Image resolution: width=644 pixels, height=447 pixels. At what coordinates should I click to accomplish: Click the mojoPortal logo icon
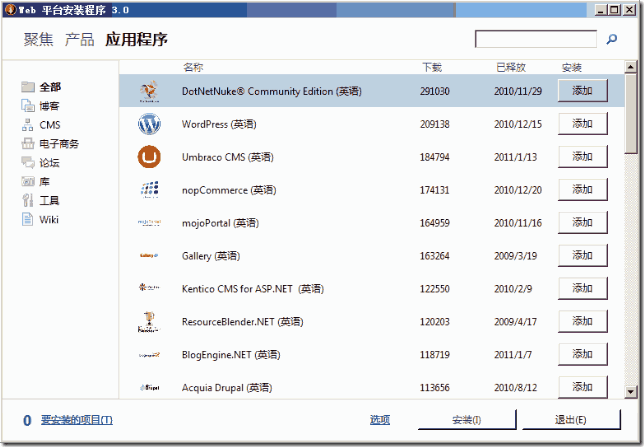pos(149,223)
